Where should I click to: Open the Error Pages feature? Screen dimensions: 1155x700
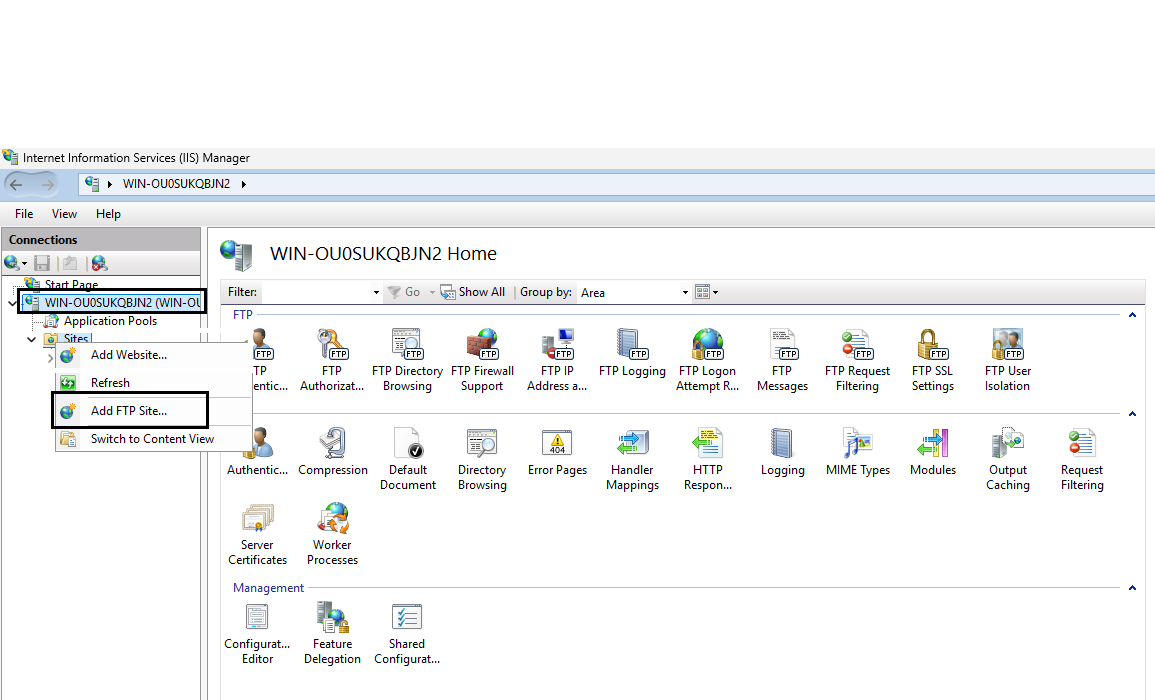point(557,447)
